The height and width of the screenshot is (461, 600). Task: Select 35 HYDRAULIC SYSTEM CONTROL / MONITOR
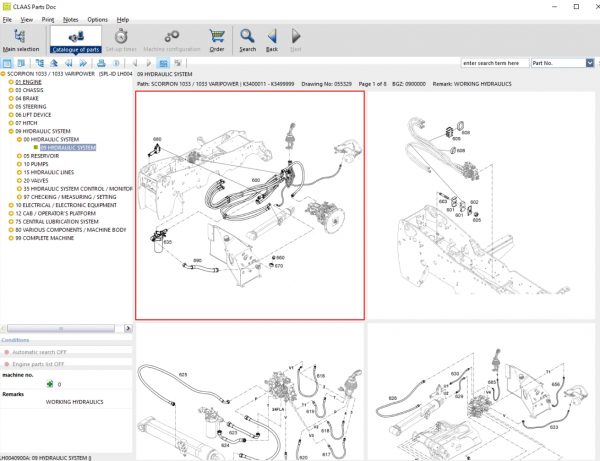coord(78,189)
